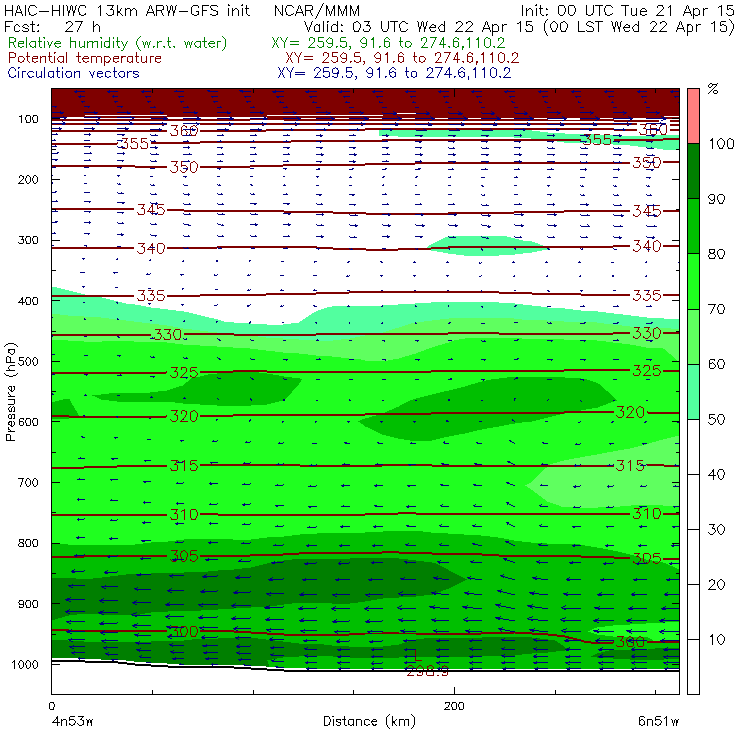Click the '300' pressure axis tick label

pos(28,240)
